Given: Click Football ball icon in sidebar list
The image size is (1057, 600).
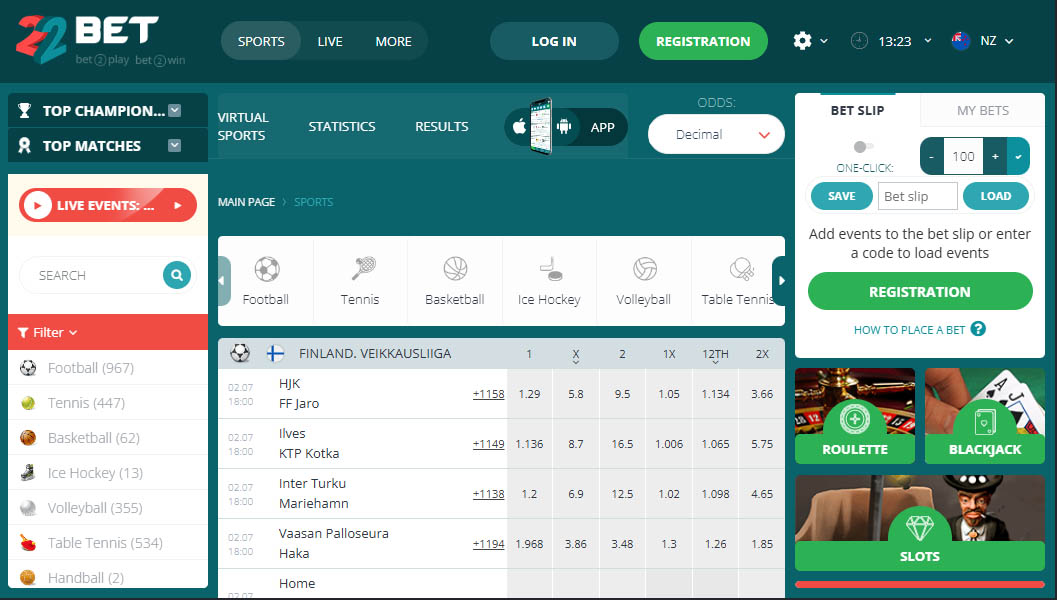Looking at the screenshot, I should tap(28, 367).
